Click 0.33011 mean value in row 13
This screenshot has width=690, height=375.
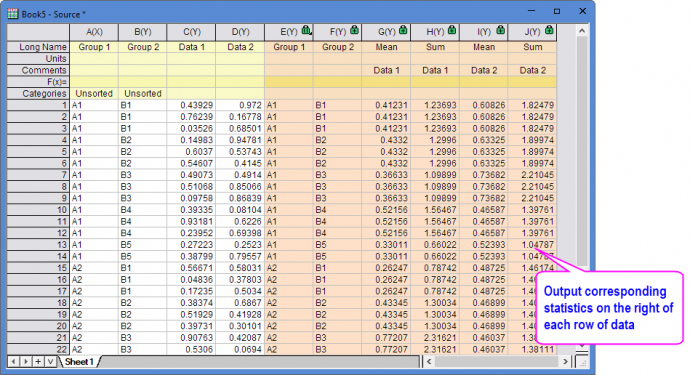(386, 245)
